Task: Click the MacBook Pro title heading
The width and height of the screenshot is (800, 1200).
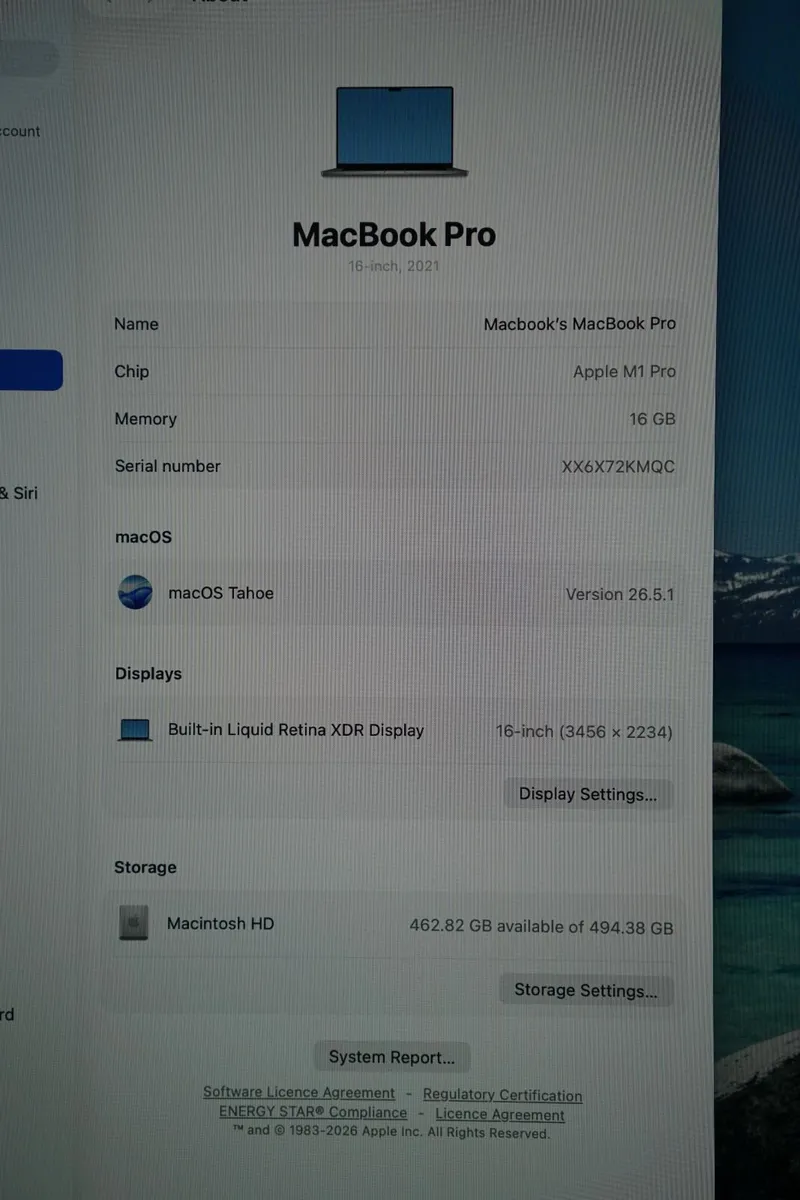Action: [x=394, y=235]
